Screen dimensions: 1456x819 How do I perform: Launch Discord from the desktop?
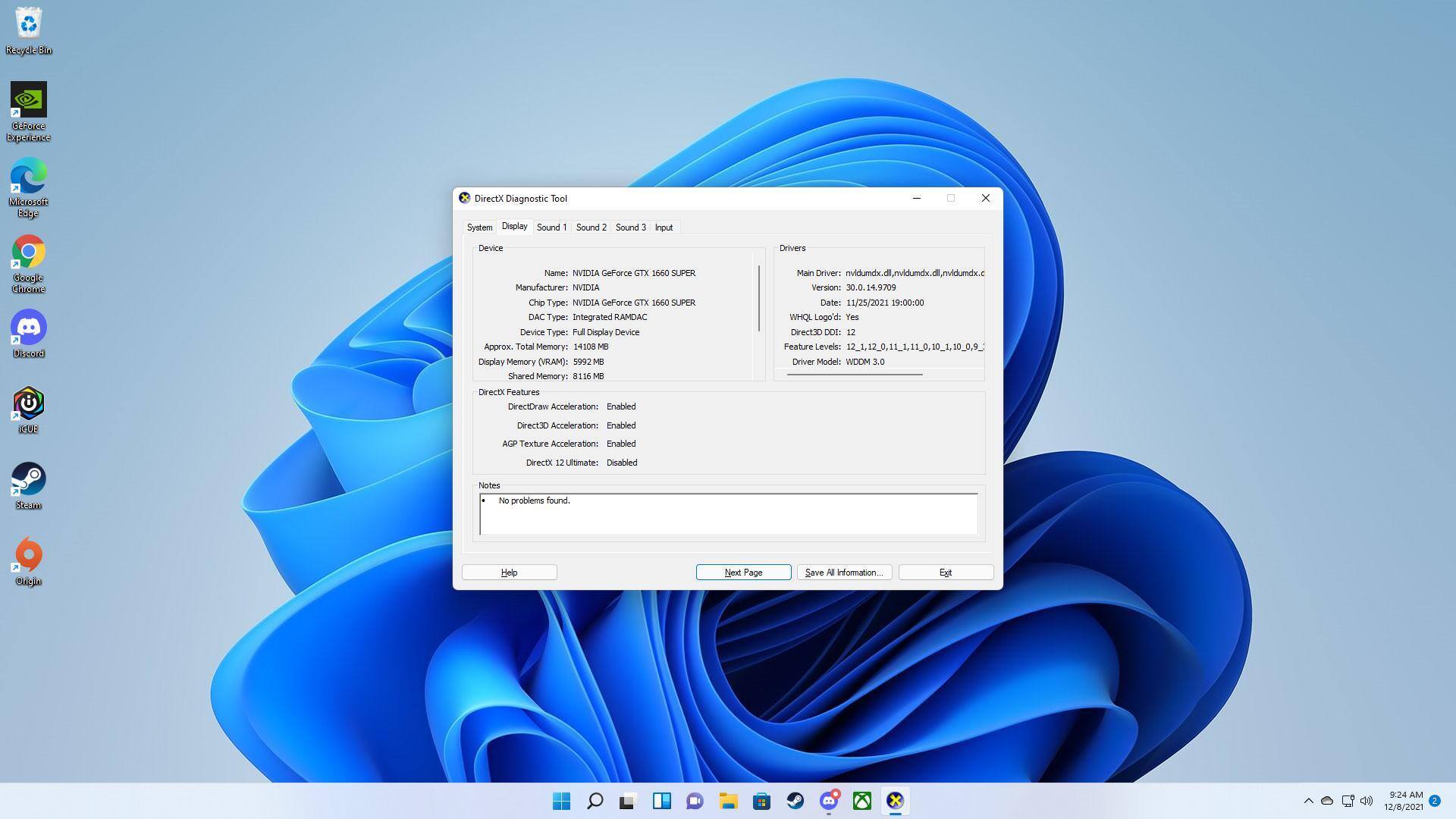pyautogui.click(x=28, y=328)
